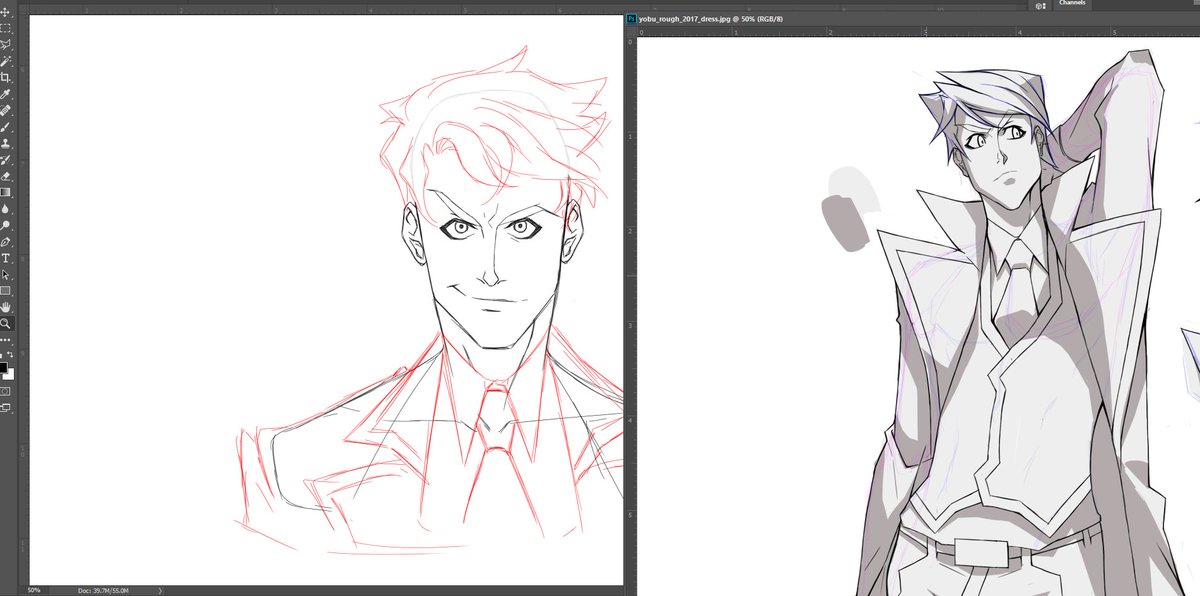Expand the status bar options arrow

click(160, 590)
